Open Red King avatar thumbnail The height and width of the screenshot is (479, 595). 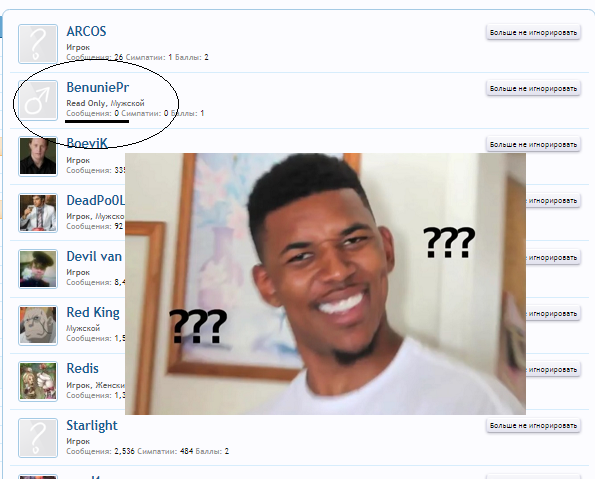[x=38, y=325]
